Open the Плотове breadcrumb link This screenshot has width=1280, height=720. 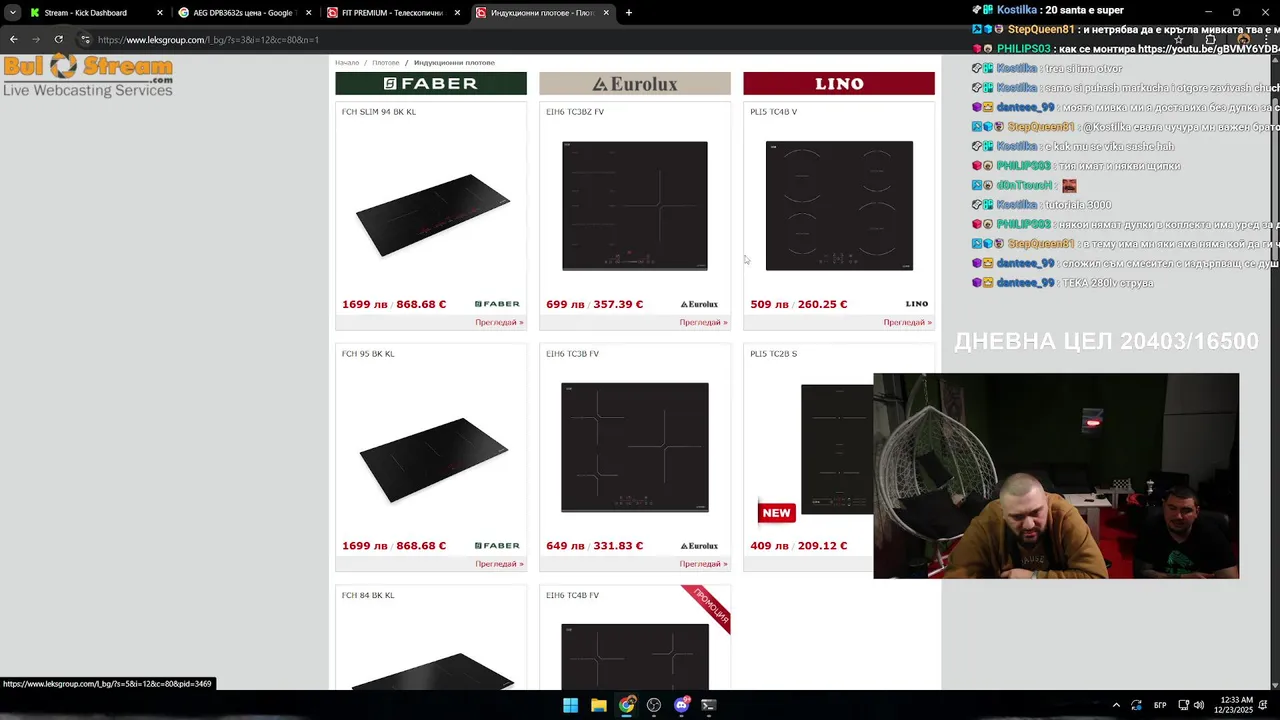386,63
